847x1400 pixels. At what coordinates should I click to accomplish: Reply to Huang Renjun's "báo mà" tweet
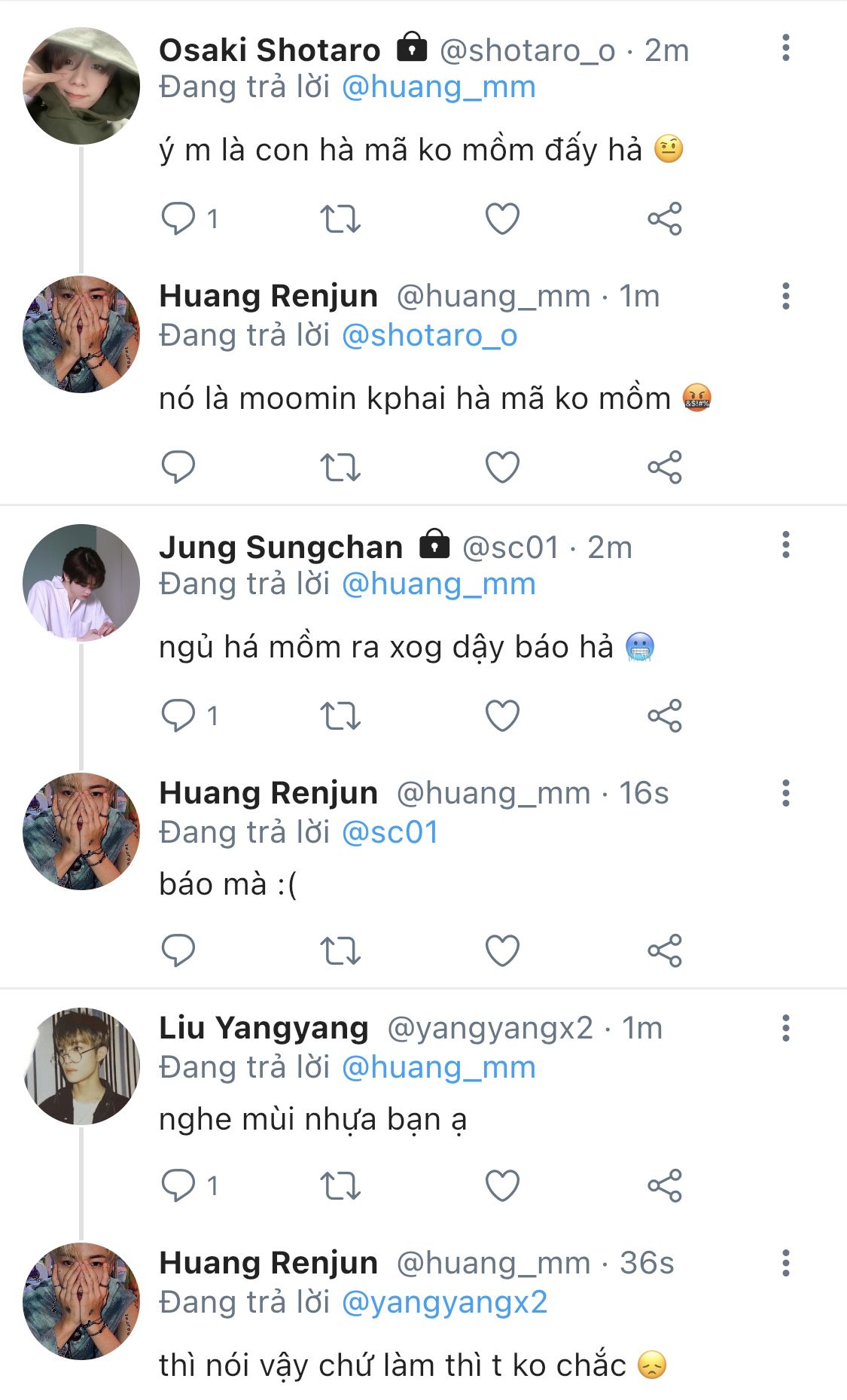(x=178, y=950)
